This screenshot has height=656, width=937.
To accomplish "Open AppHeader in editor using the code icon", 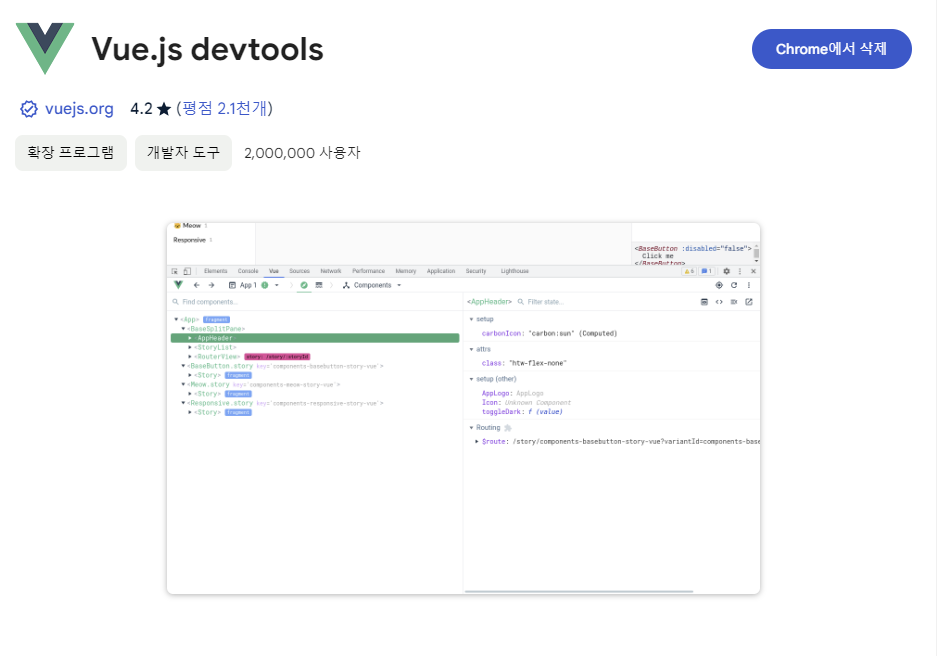I will pyautogui.click(x=718, y=301).
